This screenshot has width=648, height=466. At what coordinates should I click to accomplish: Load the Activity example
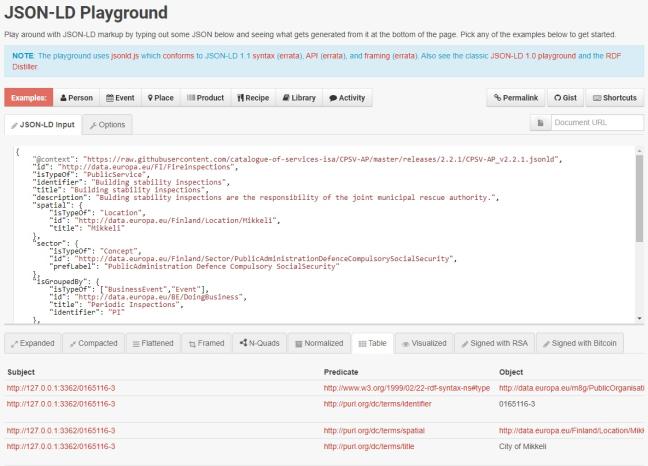coord(347,98)
